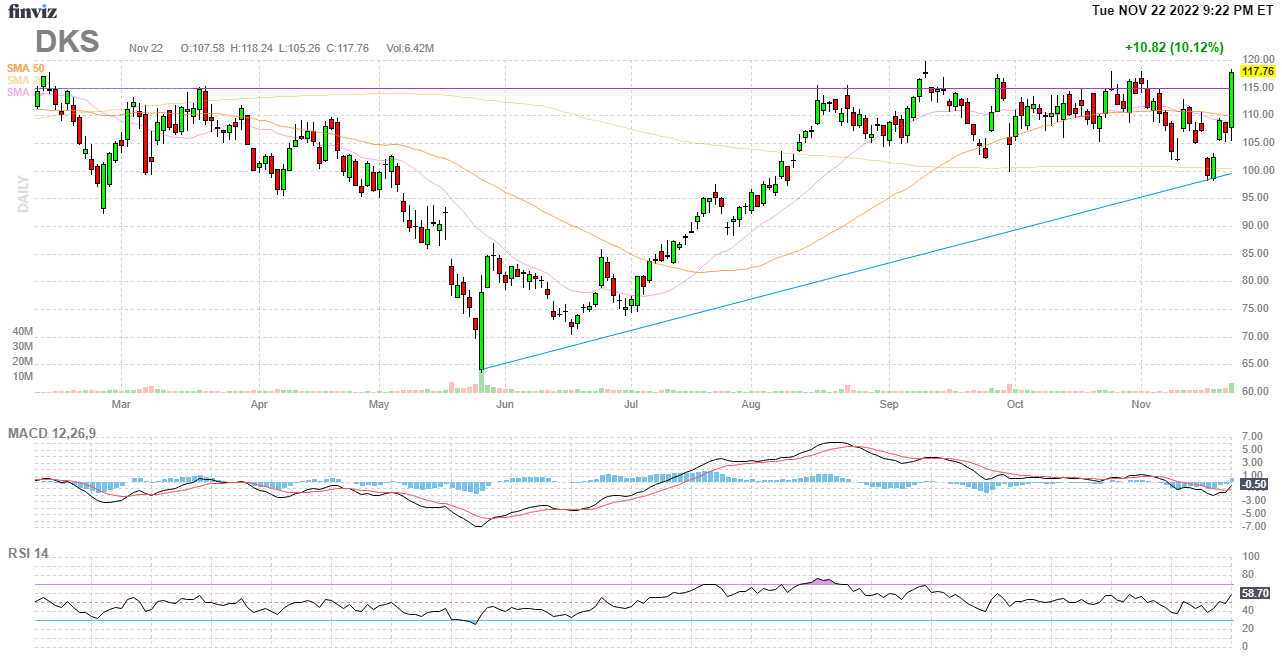The height and width of the screenshot is (662, 1282).
Task: Click the yellow 117.76 current price tag
Action: [x=1257, y=72]
